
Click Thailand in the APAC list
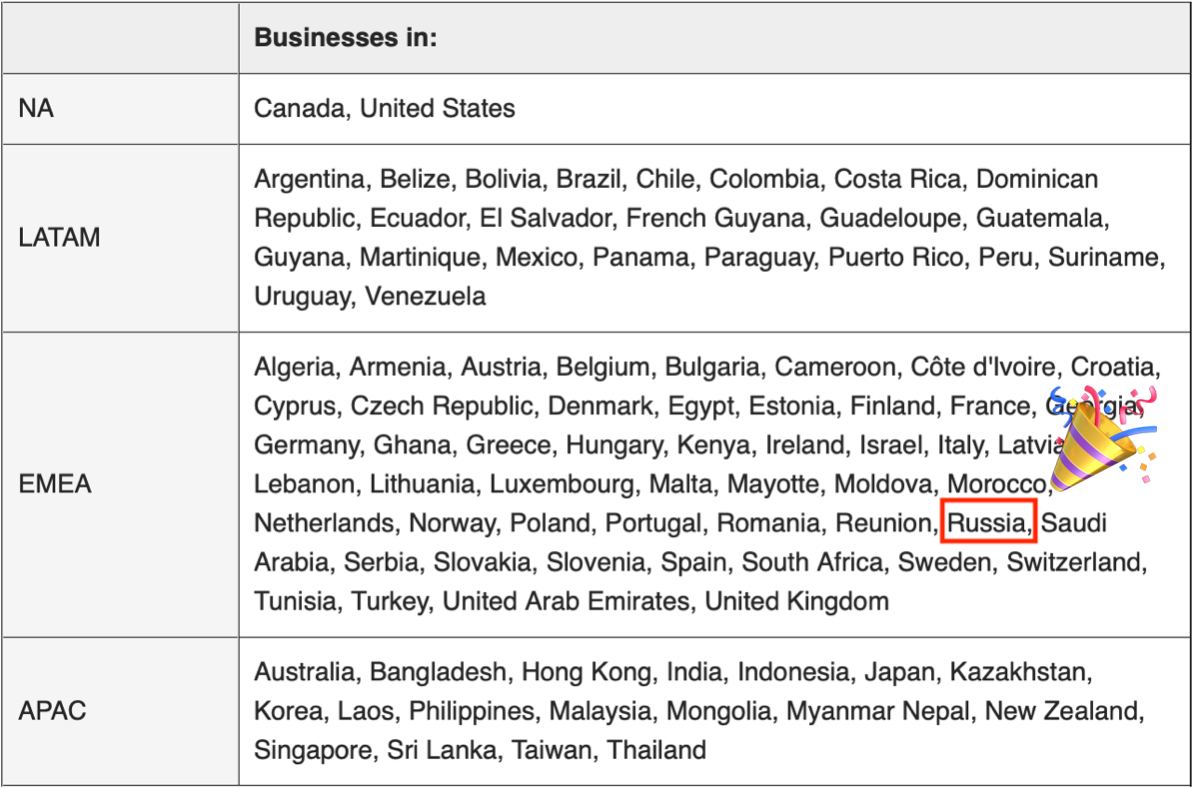[x=657, y=748]
